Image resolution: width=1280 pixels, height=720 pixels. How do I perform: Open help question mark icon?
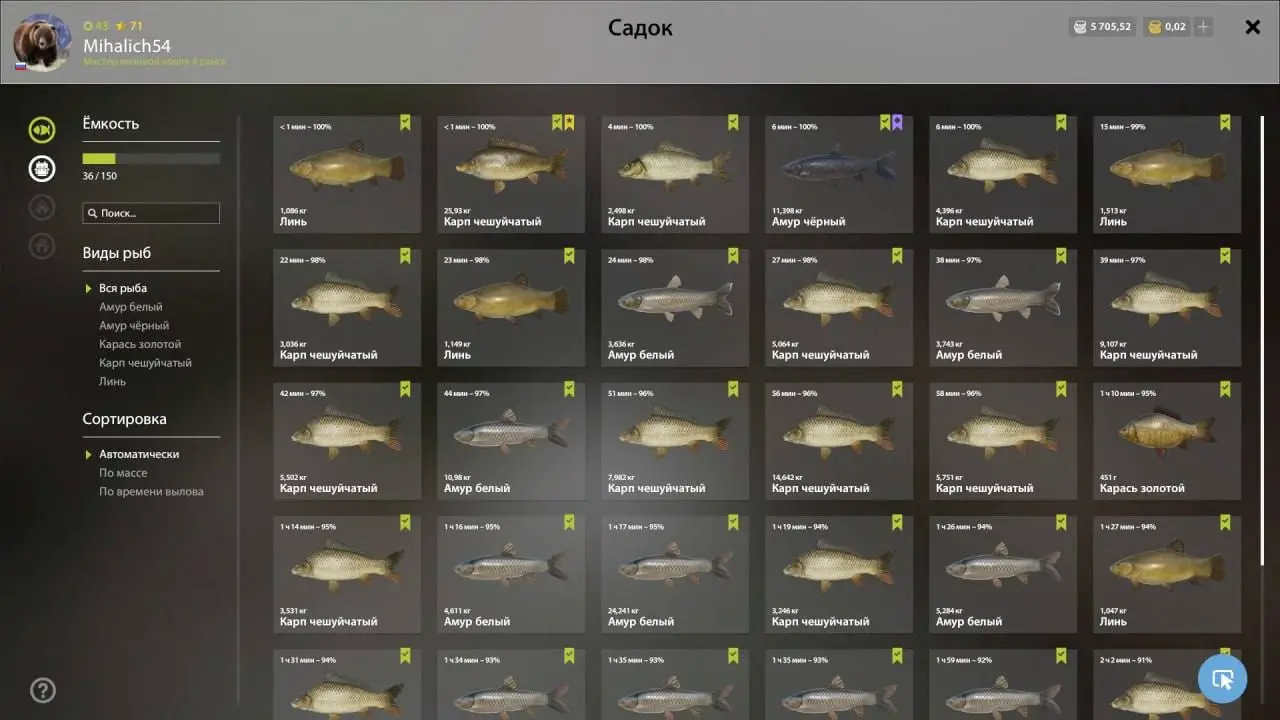[43, 690]
